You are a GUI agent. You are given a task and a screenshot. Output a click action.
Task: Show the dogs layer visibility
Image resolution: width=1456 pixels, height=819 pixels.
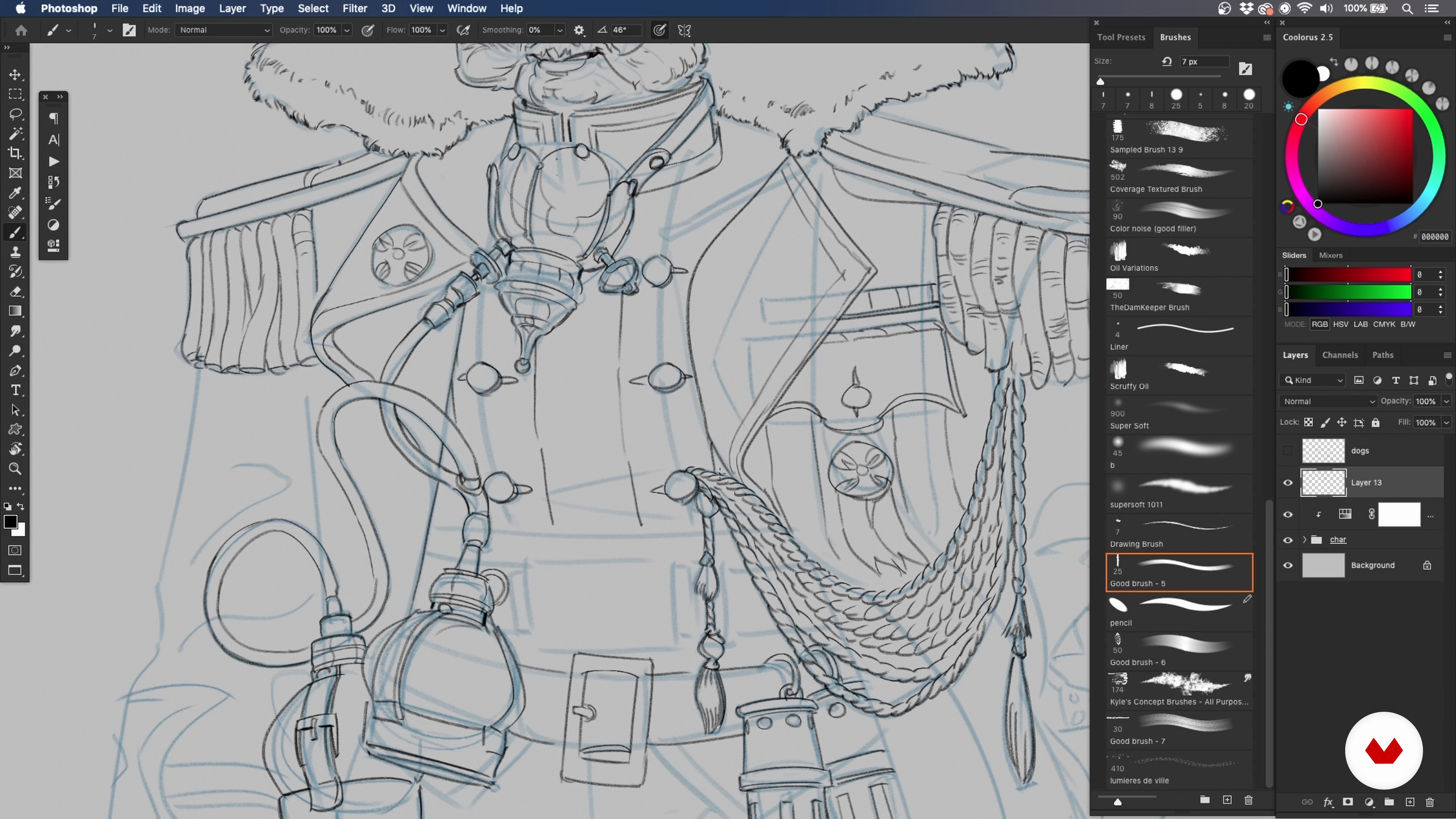click(x=1288, y=450)
